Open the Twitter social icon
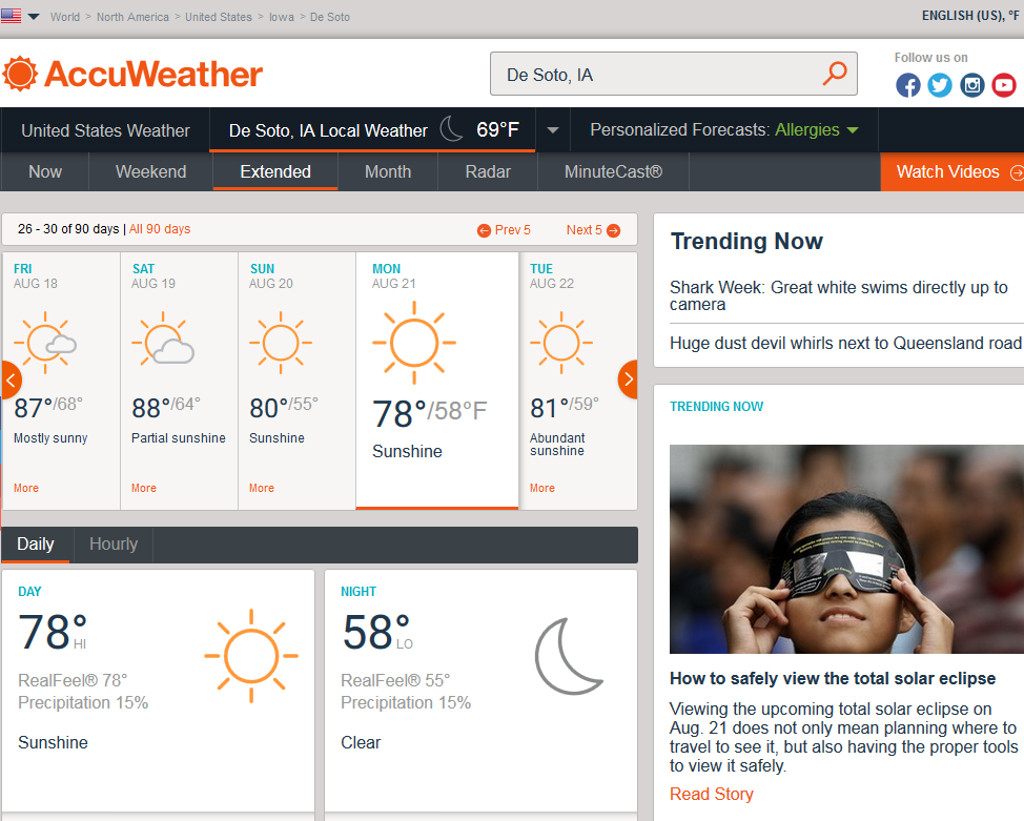 (940, 85)
